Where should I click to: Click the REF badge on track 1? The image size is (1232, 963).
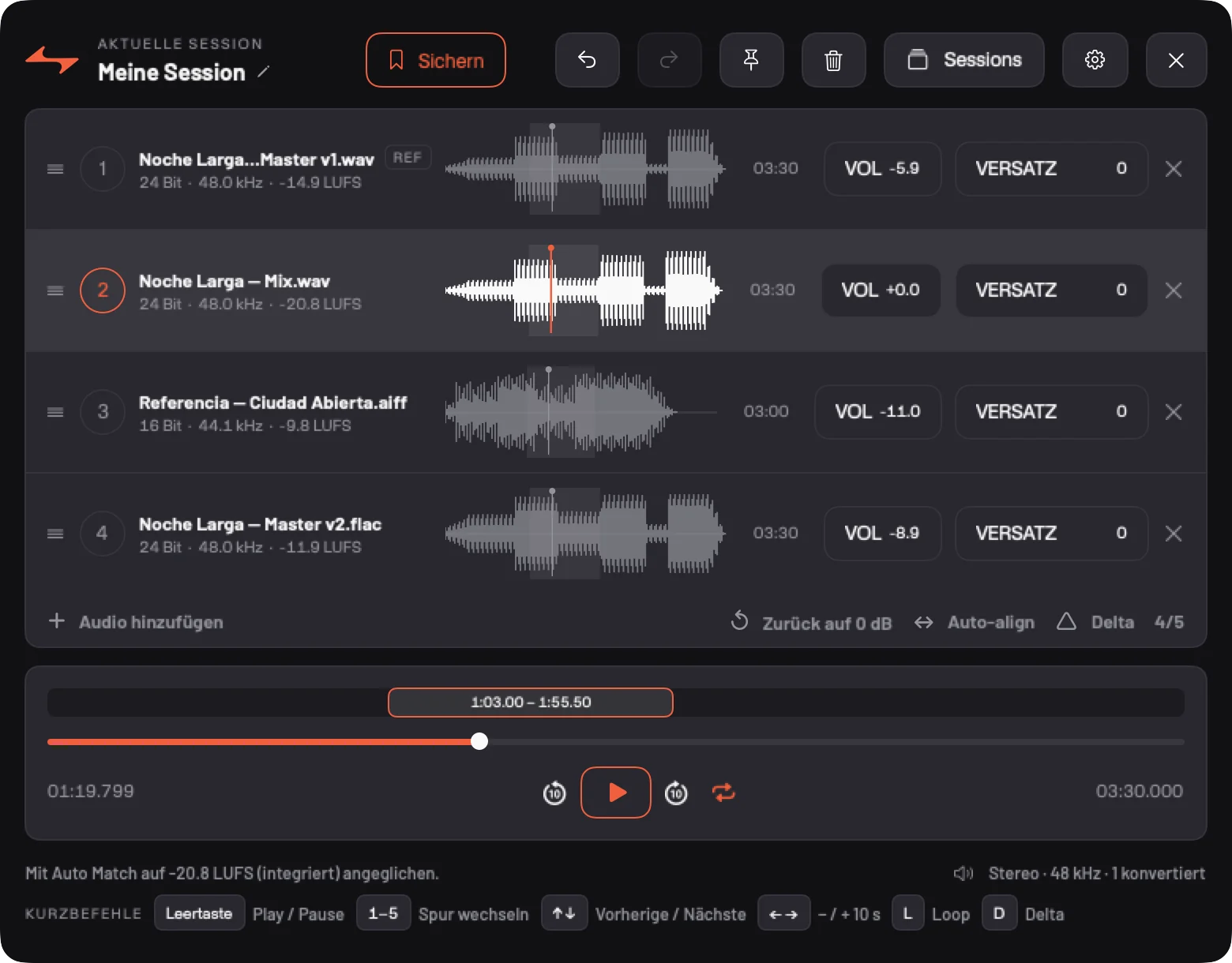coord(408,157)
